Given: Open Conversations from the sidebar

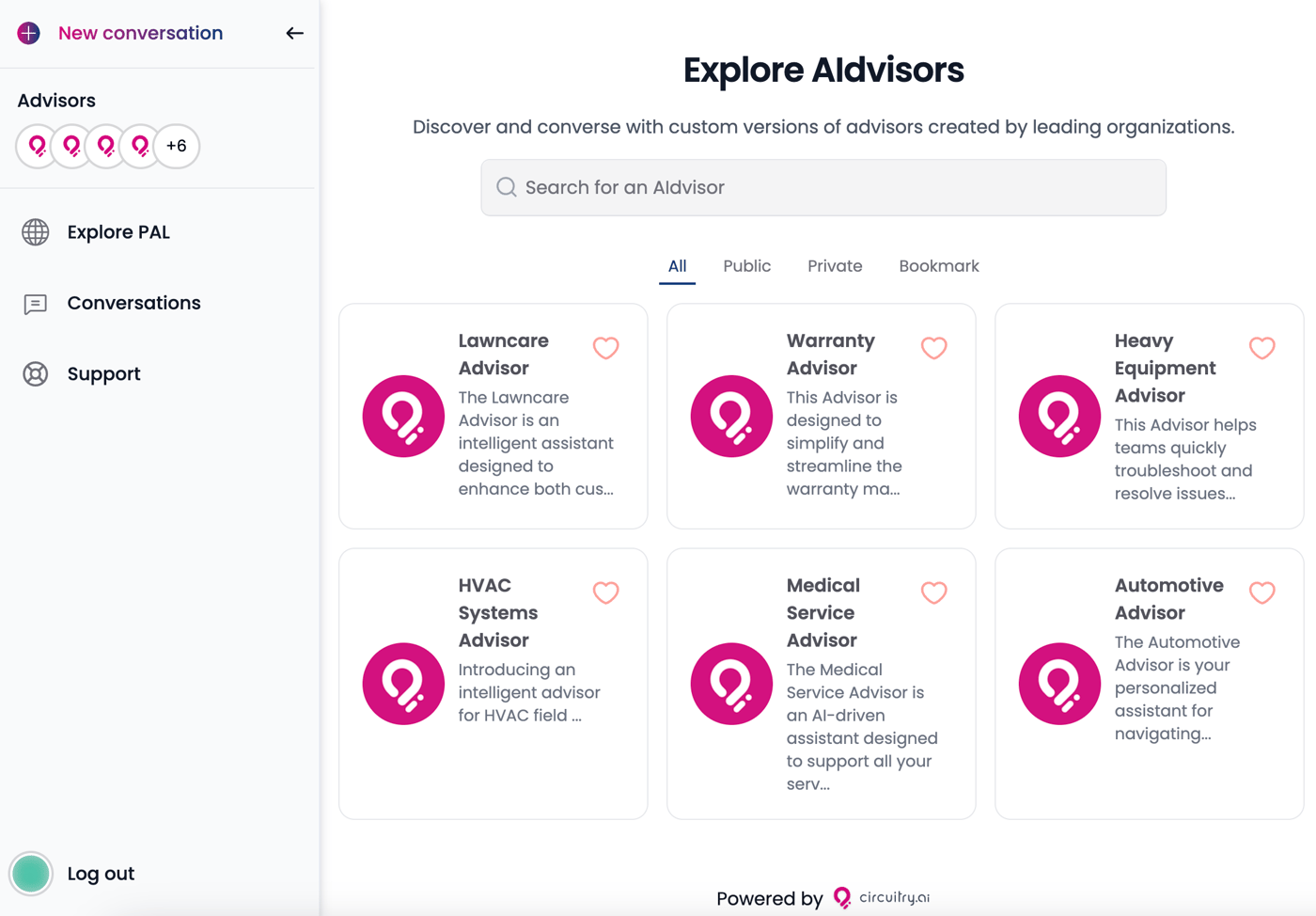Looking at the screenshot, I should (133, 303).
